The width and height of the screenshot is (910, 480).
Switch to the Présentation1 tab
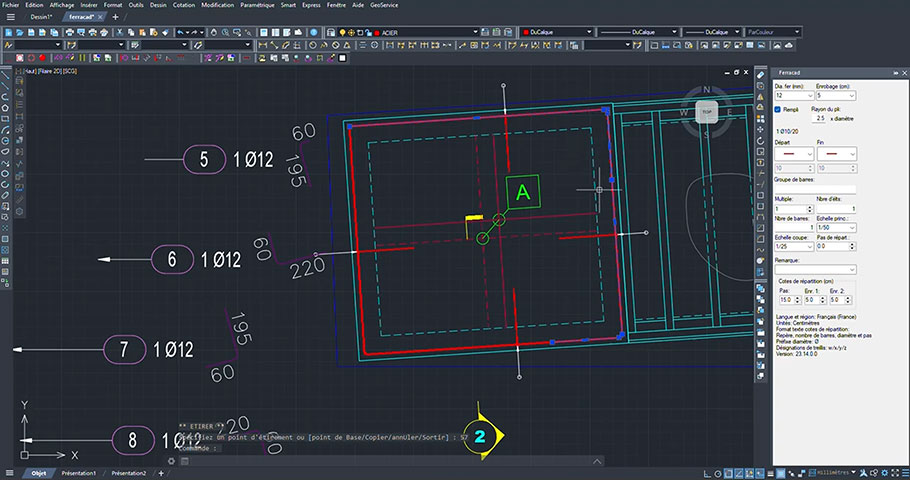(79, 474)
